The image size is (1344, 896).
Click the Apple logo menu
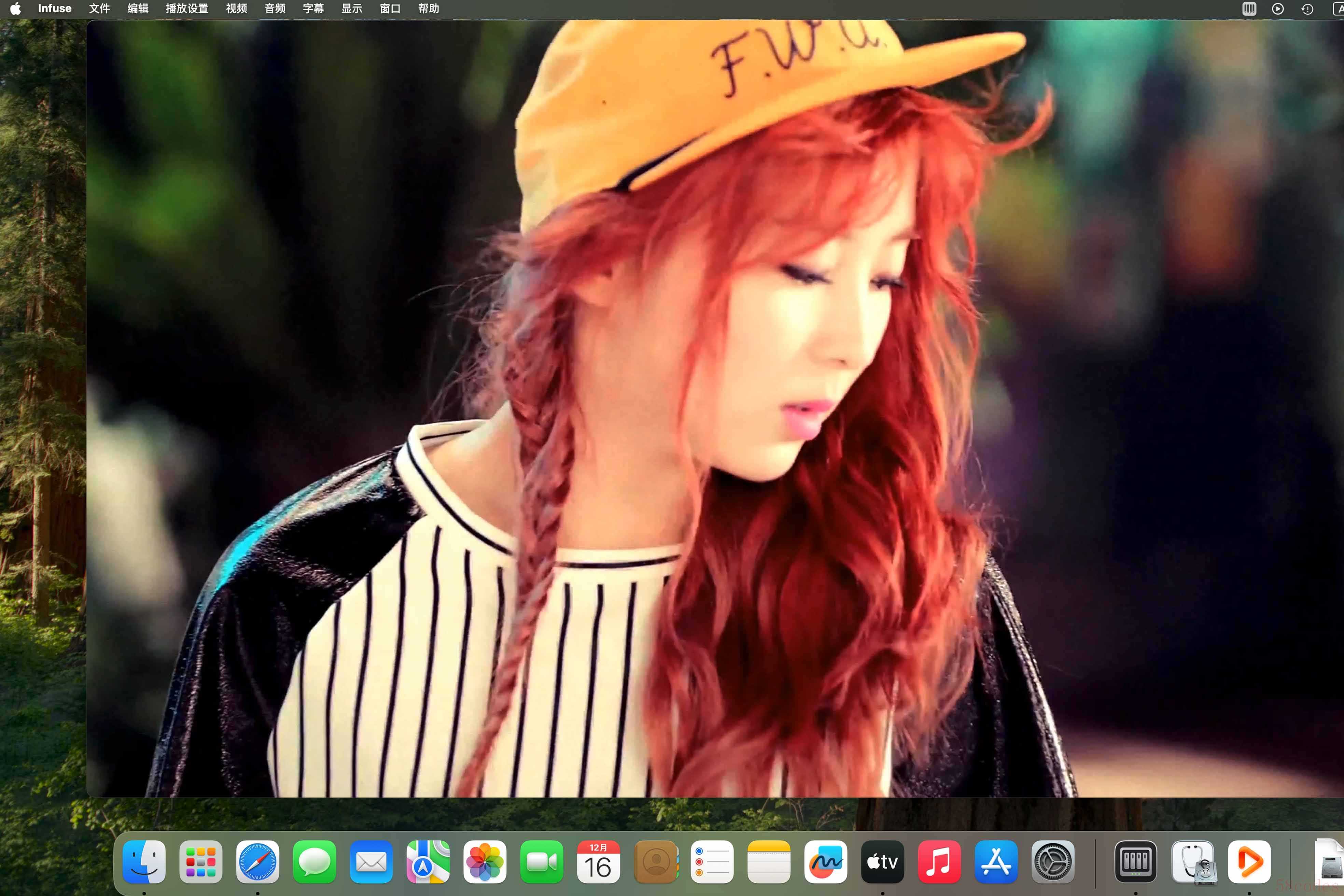pyautogui.click(x=15, y=9)
